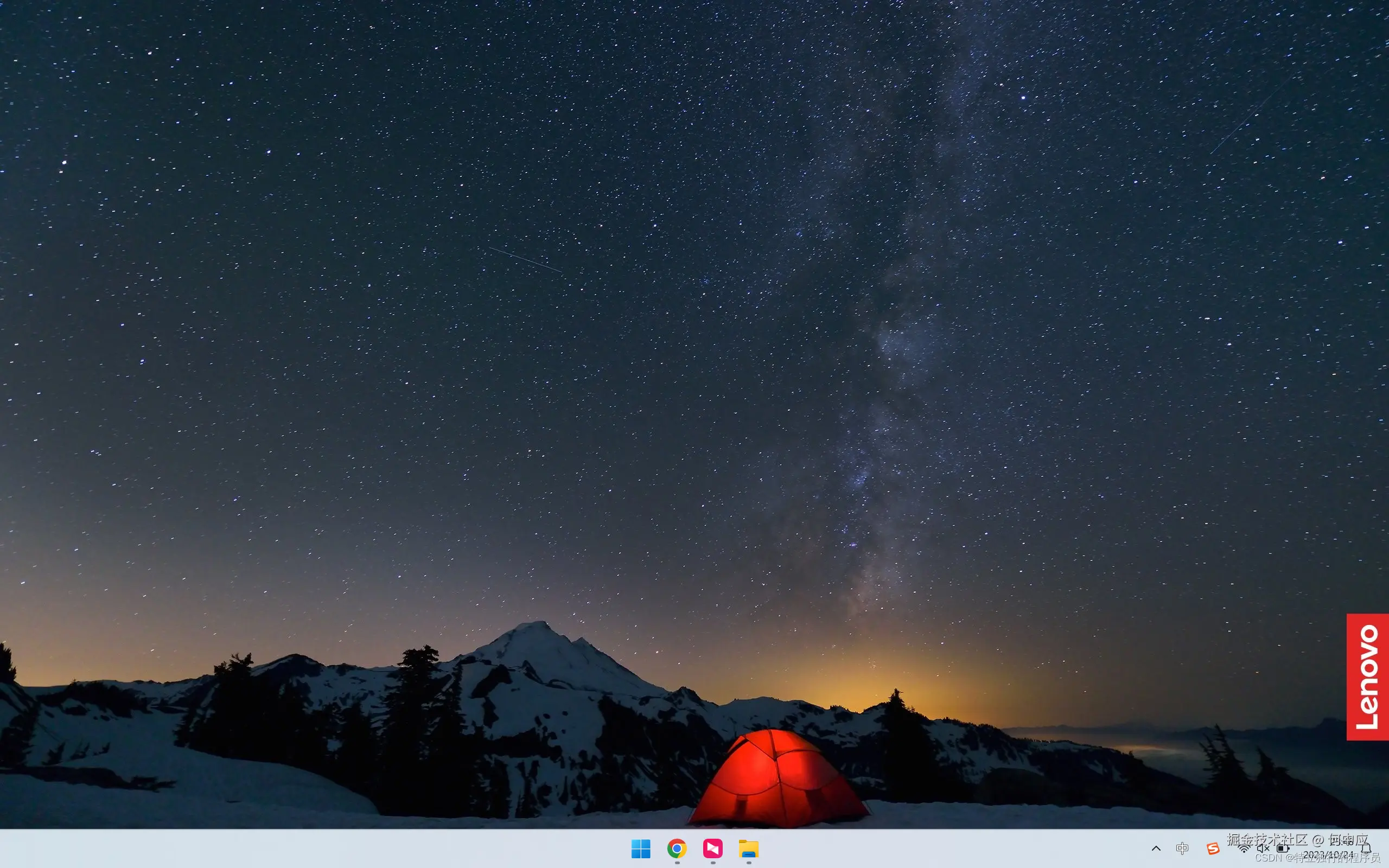Open the notification bell in the tray
Image resolution: width=1389 pixels, height=868 pixels.
coord(1366,848)
